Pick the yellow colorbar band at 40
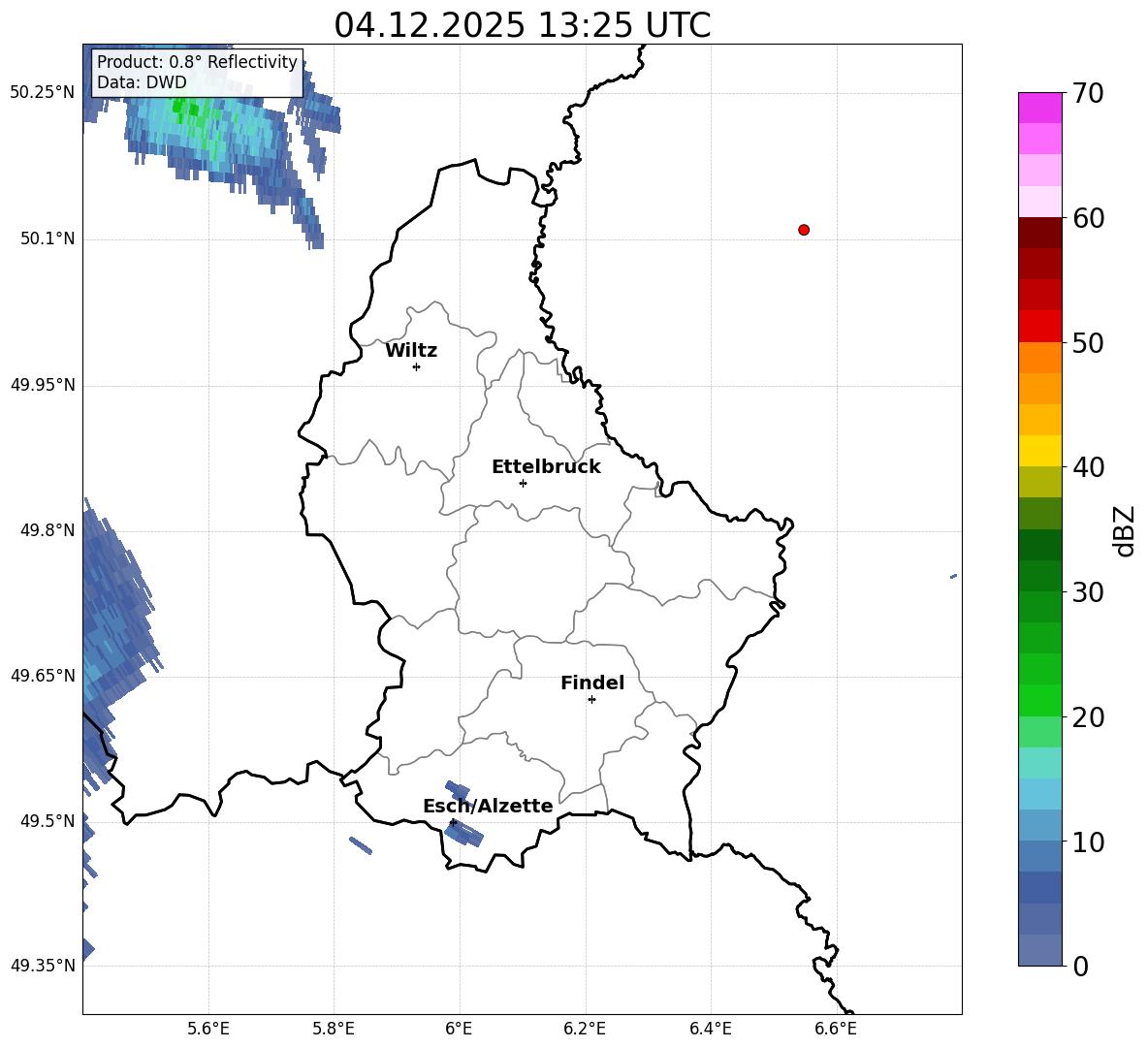The width and height of the screenshot is (1148, 1048). (1040, 452)
